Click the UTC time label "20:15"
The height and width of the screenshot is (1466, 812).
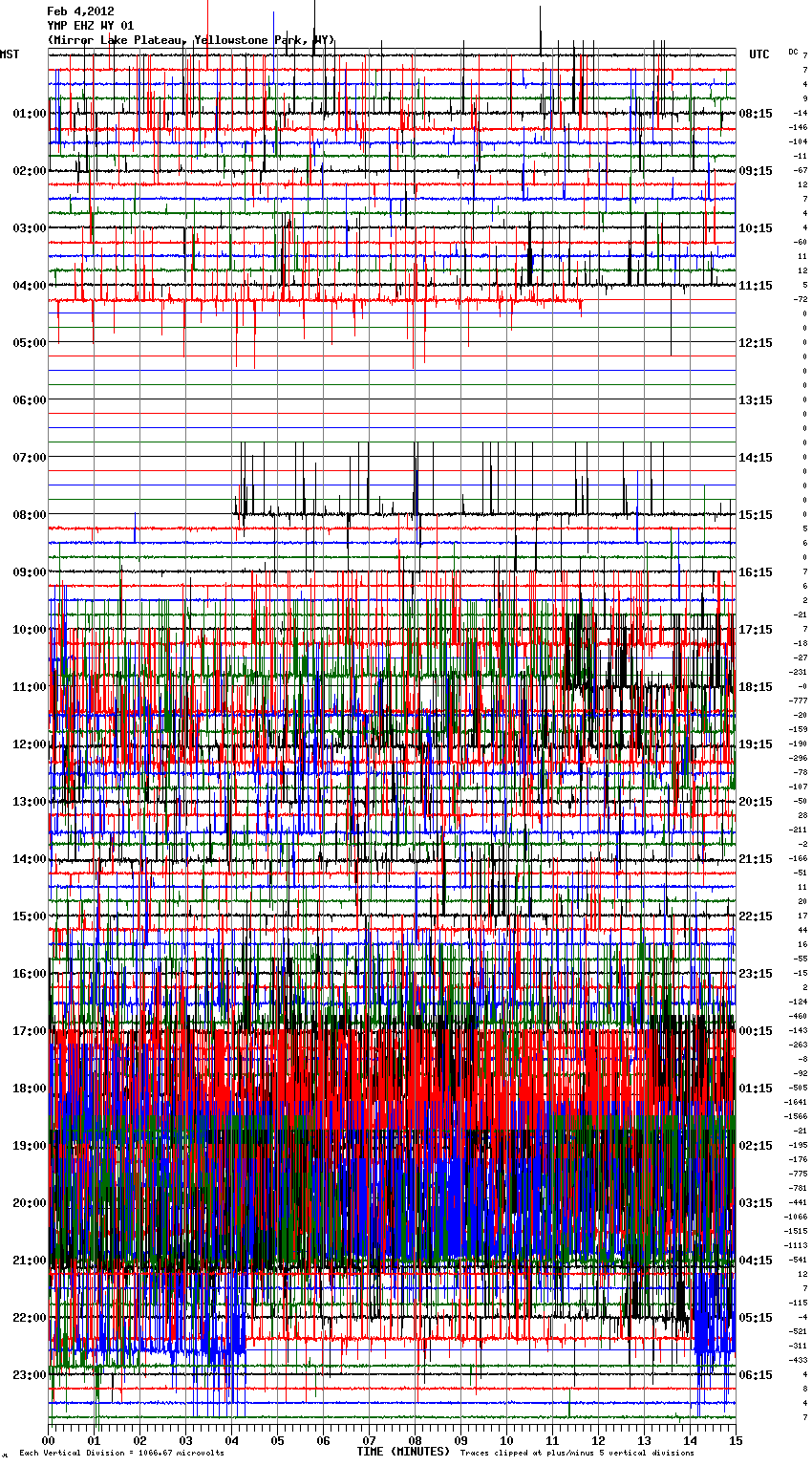(756, 802)
